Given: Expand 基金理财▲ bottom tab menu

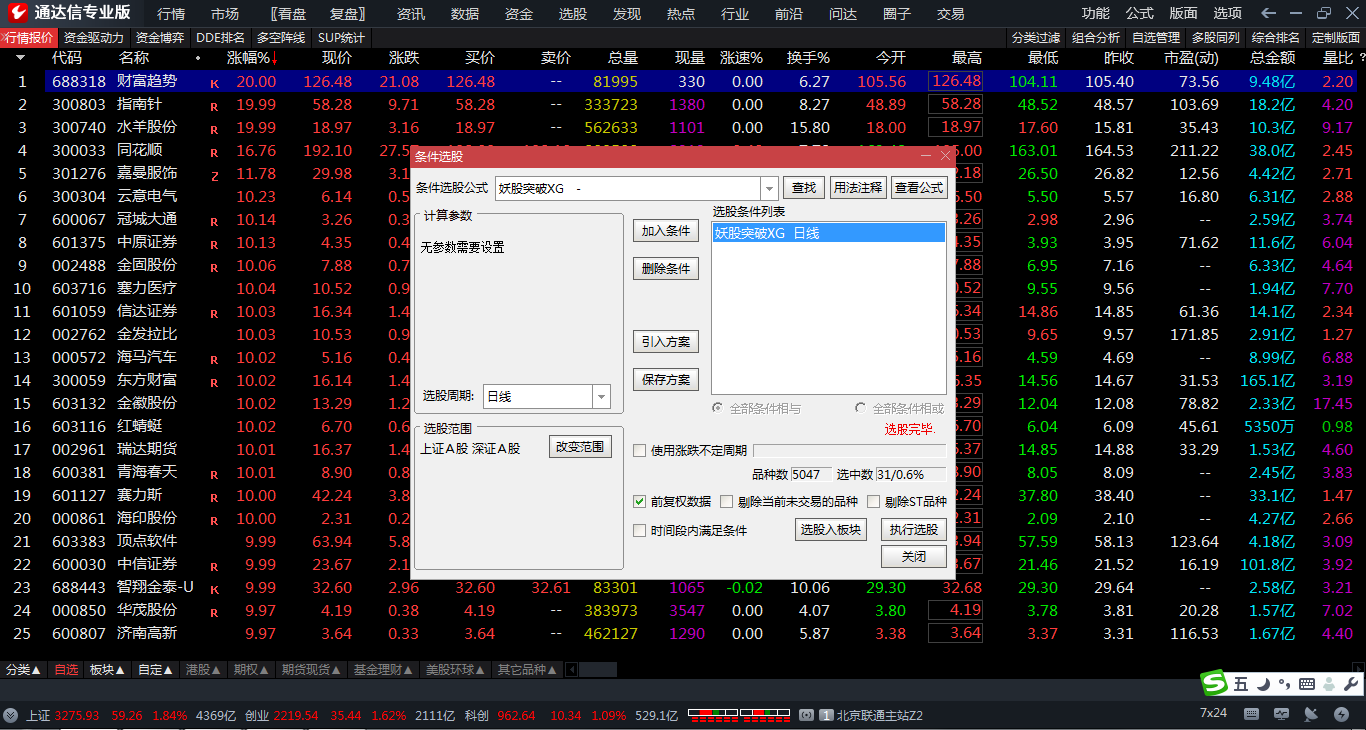Looking at the screenshot, I should (x=383, y=670).
